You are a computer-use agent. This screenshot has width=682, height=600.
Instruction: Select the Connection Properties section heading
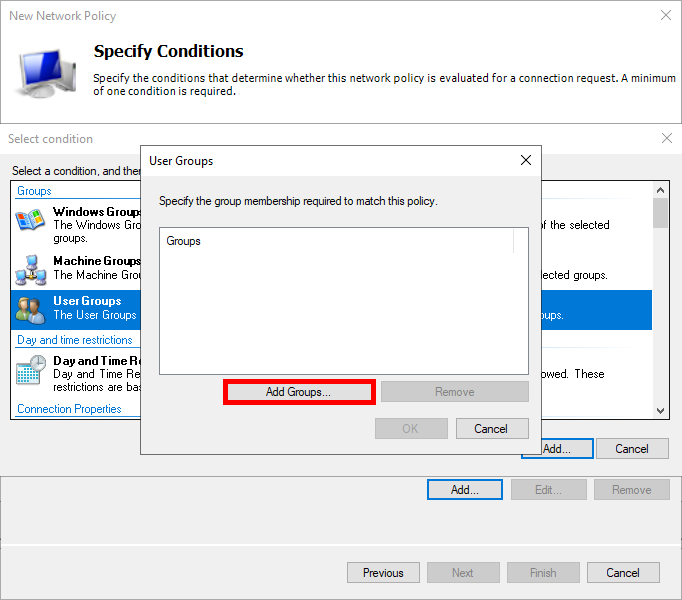[69, 409]
